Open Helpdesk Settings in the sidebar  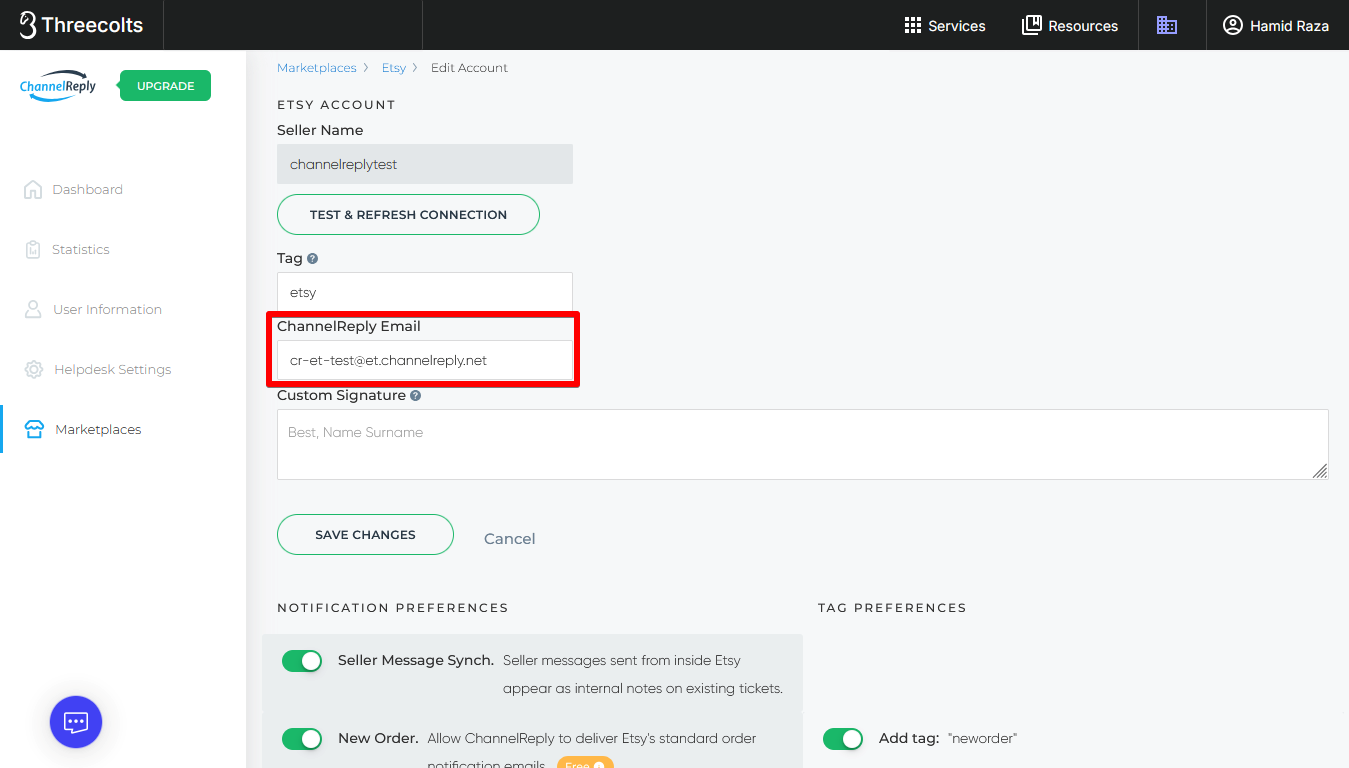[112, 369]
